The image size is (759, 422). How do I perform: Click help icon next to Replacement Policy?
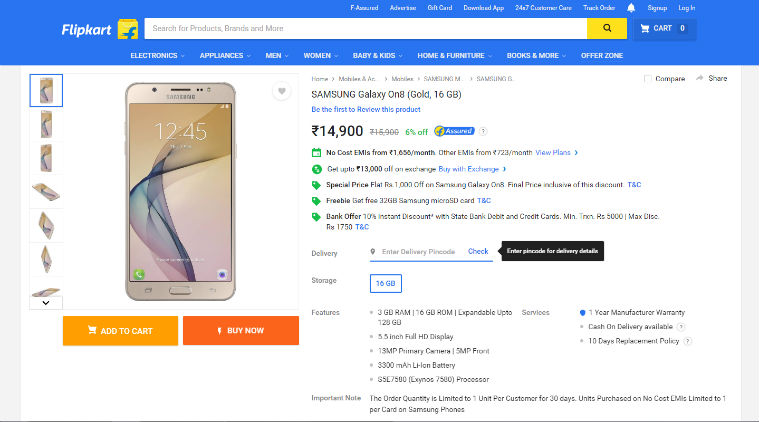(687, 341)
